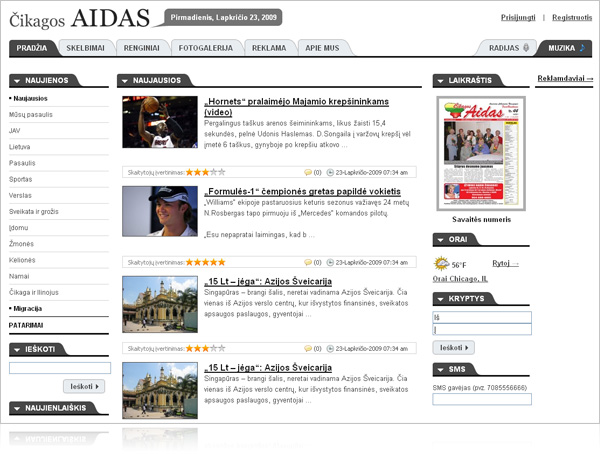Open the Mūsų pasaulis category
600x454 pixels.
coord(31,115)
